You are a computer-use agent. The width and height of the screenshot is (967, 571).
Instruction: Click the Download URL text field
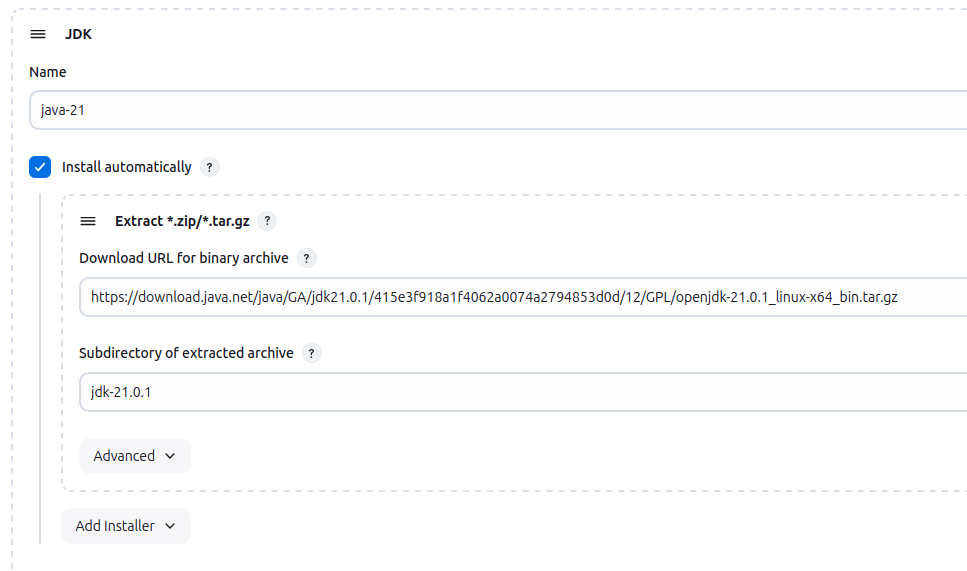(x=520, y=297)
